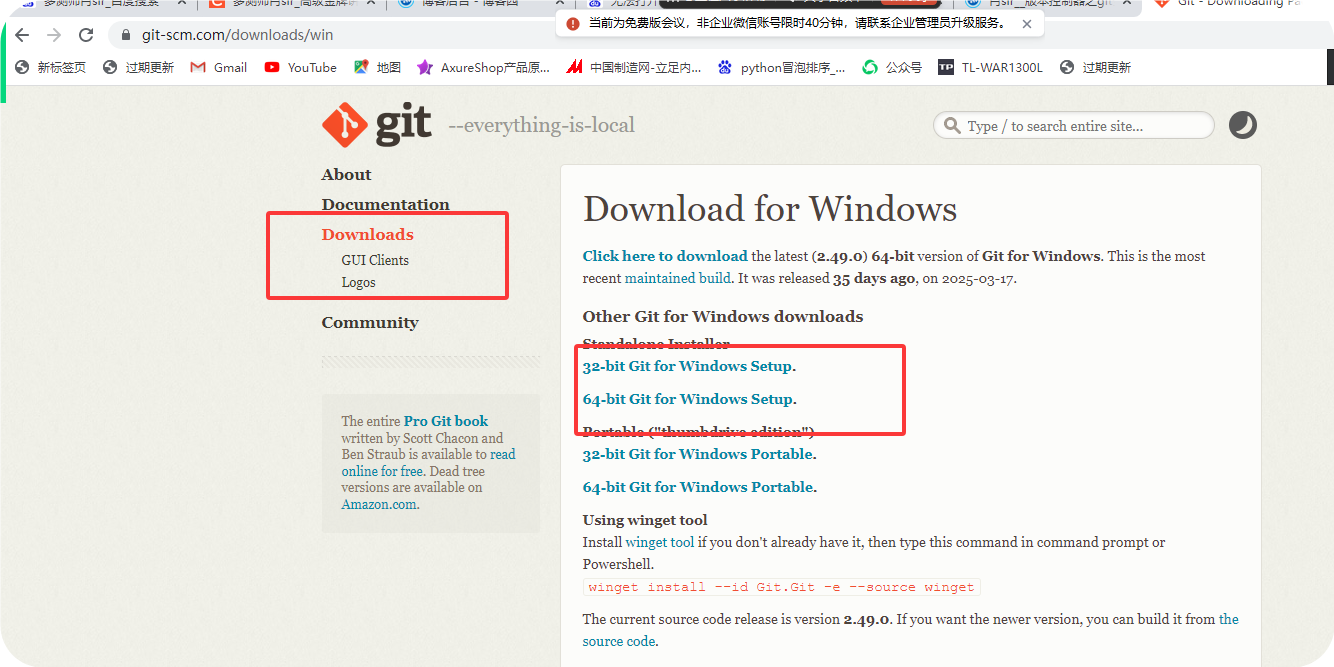Download 64-bit Git for Windows Setup

687,399
